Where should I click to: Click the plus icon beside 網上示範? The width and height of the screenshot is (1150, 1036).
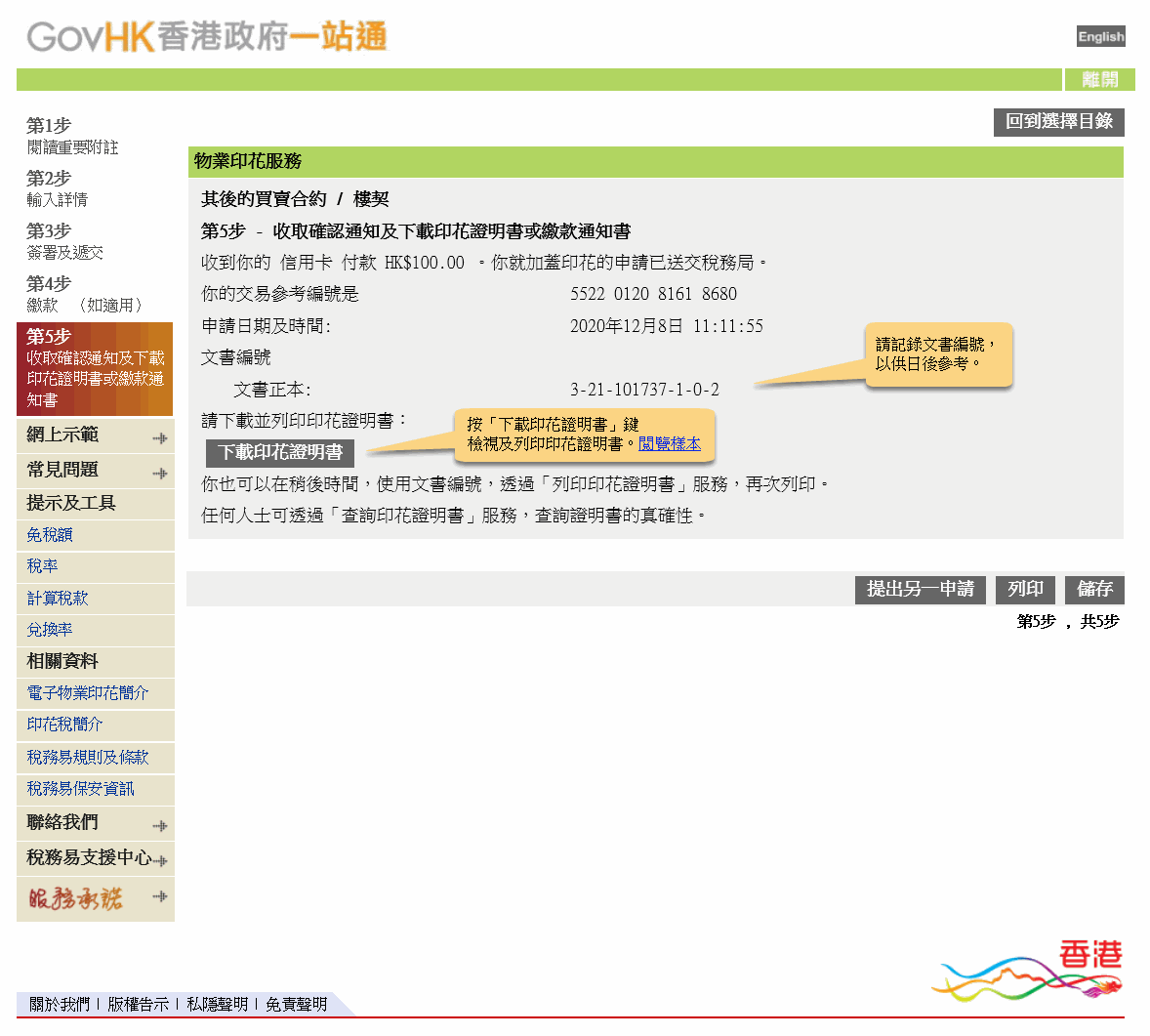pos(159,437)
